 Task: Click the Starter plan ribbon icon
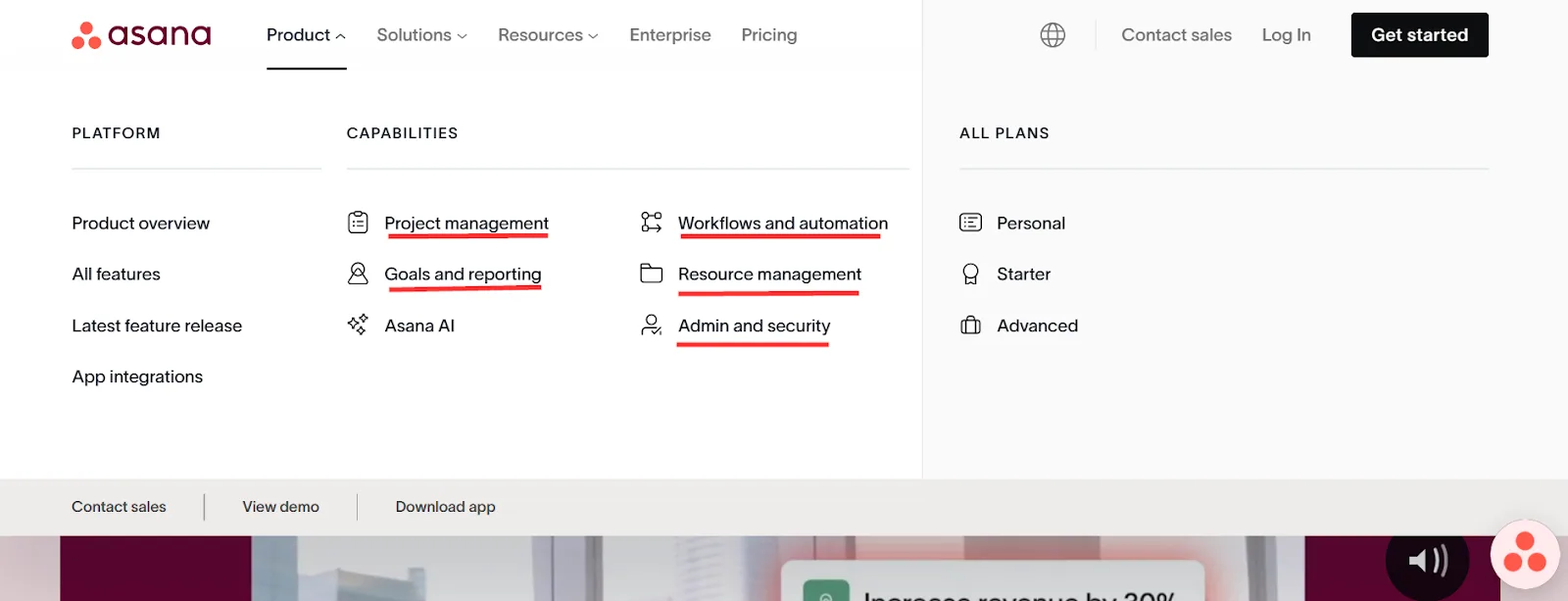[x=970, y=274]
